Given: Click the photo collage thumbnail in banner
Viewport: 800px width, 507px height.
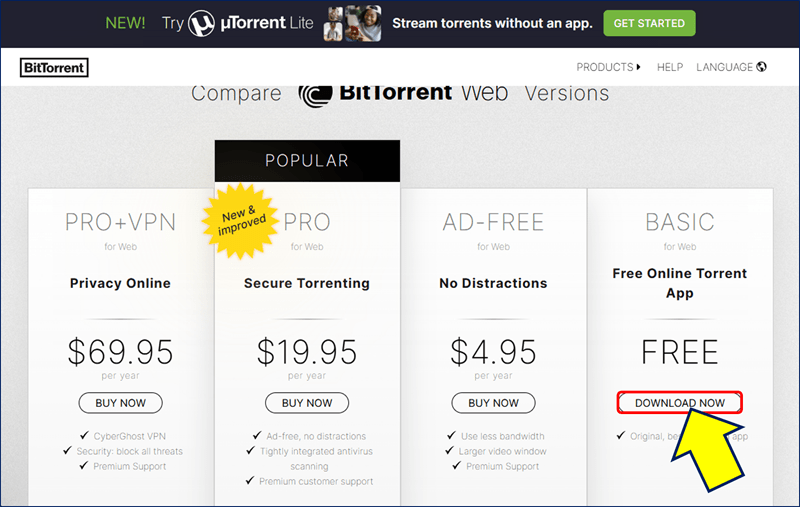Looking at the screenshot, I should tap(352, 23).
